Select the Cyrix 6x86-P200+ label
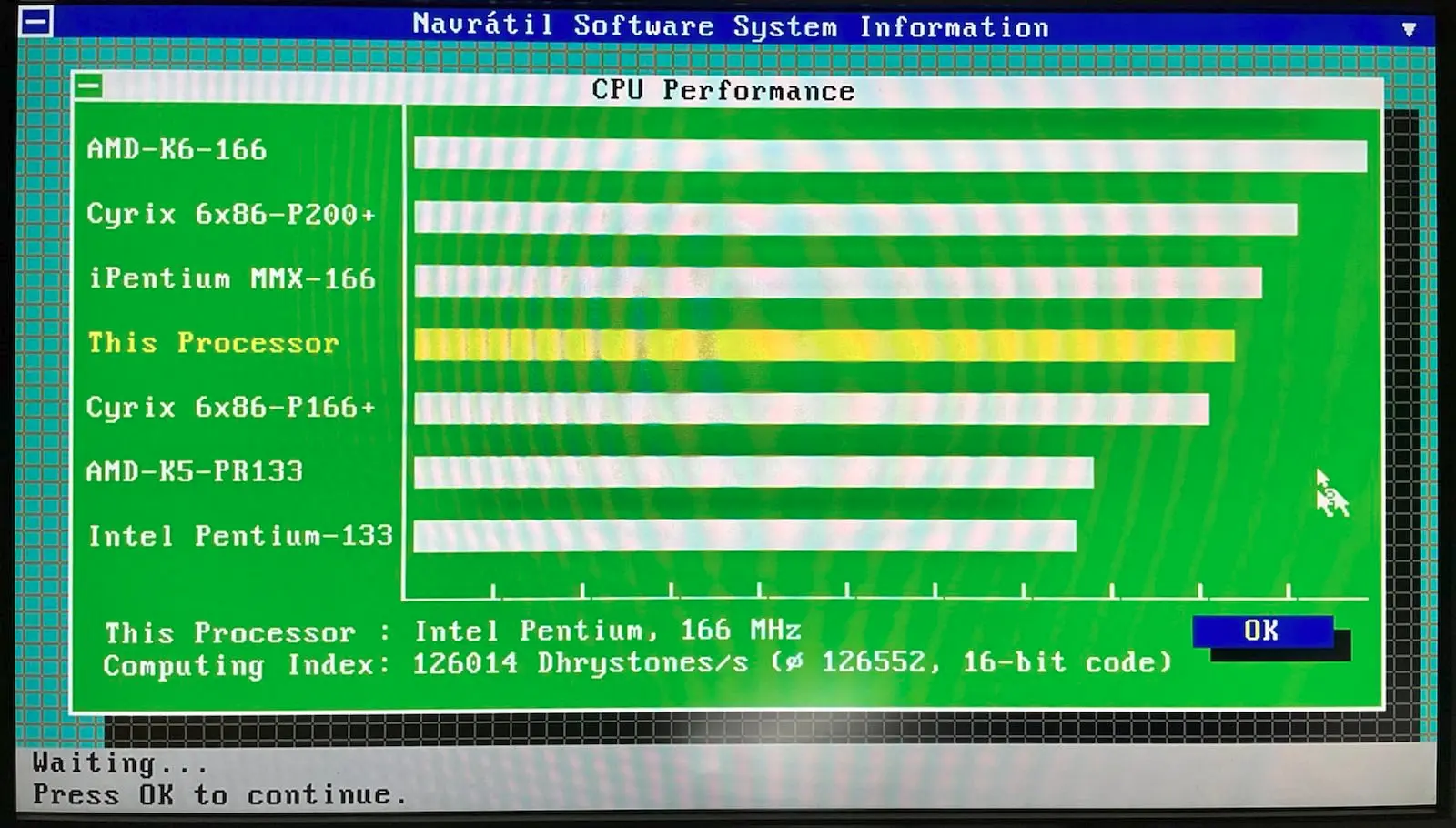The height and width of the screenshot is (828, 1456). 231,215
